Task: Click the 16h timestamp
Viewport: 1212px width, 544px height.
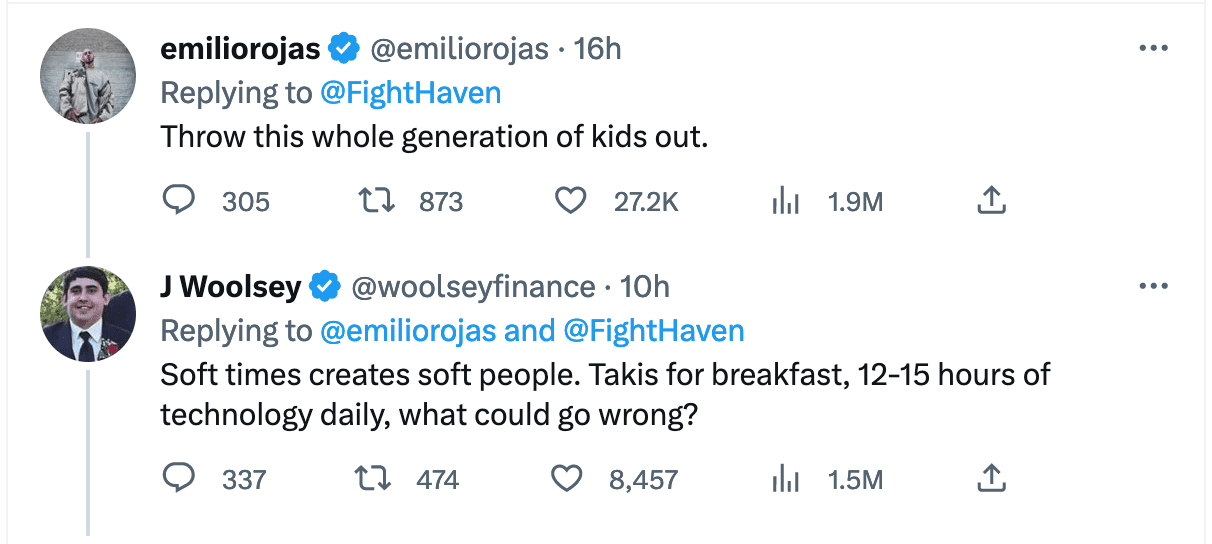Action: tap(598, 48)
